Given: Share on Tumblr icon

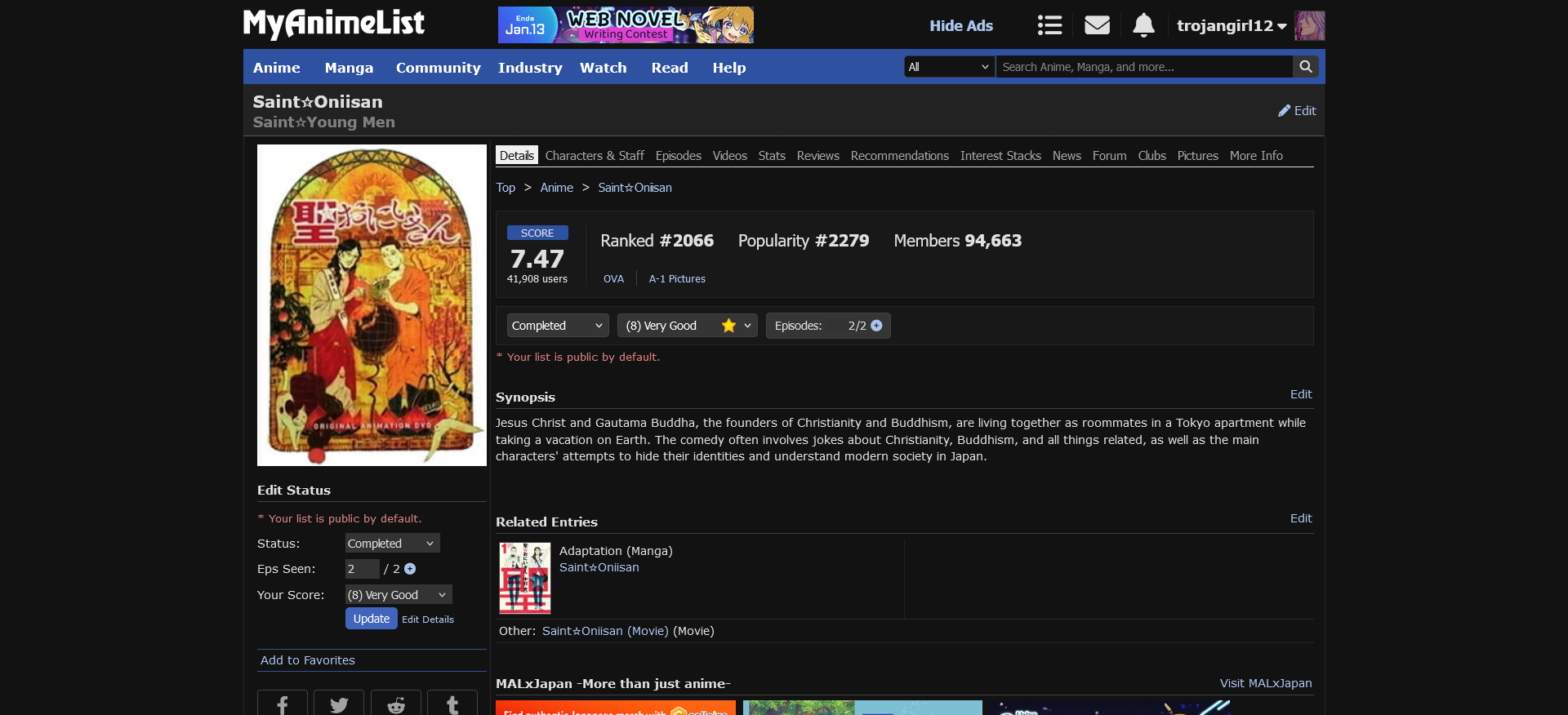Looking at the screenshot, I should pyautogui.click(x=452, y=704).
